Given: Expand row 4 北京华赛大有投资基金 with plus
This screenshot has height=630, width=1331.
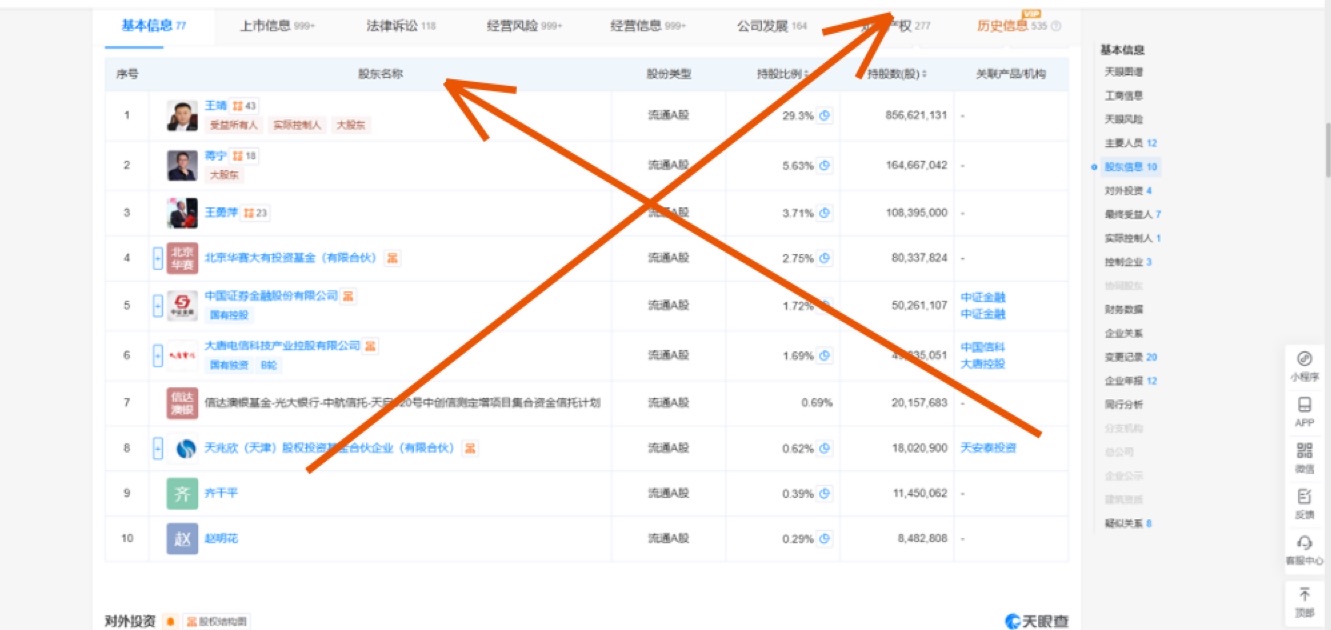Looking at the screenshot, I should tap(157, 258).
